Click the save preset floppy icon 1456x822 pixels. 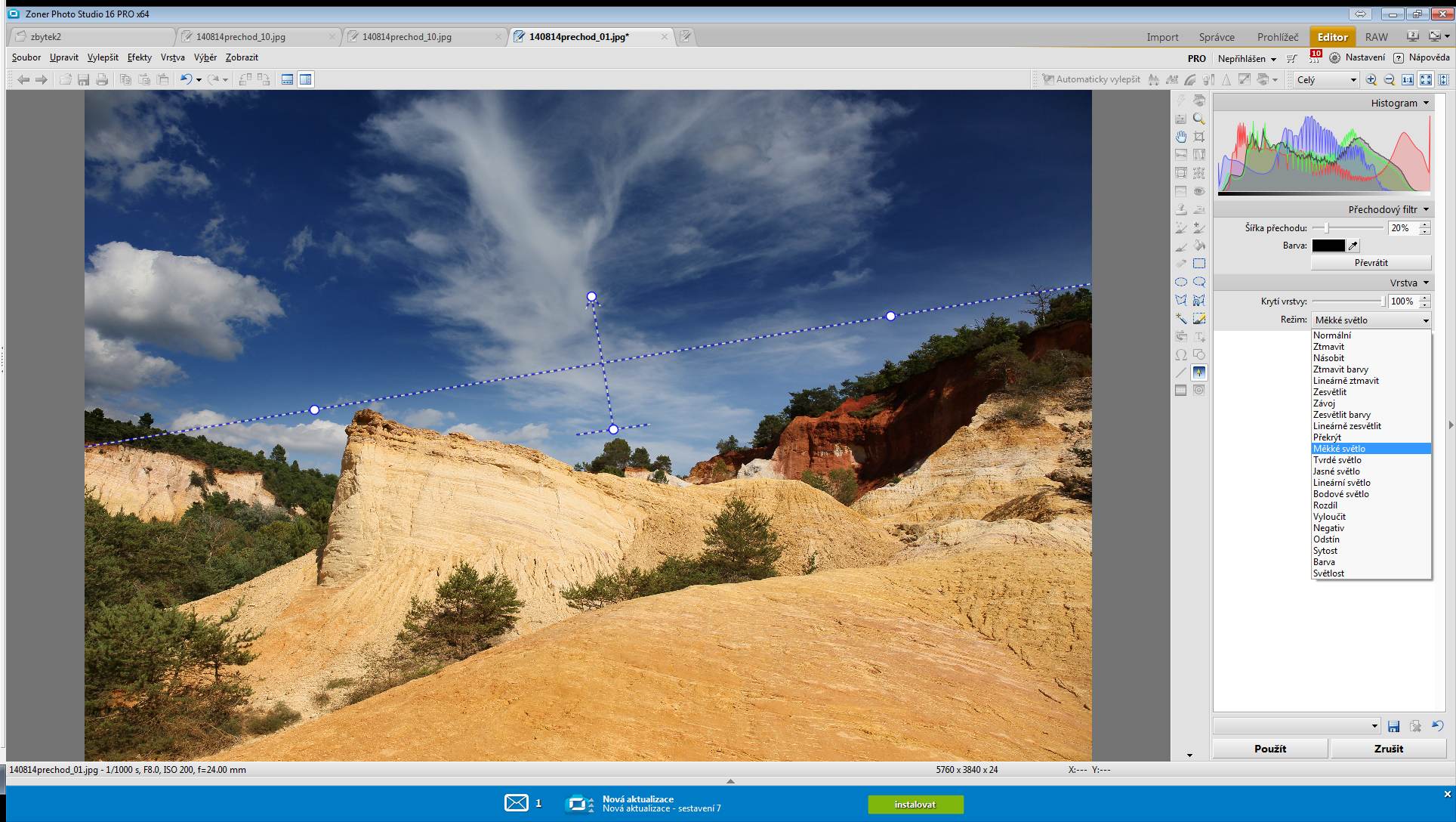pos(1393,726)
